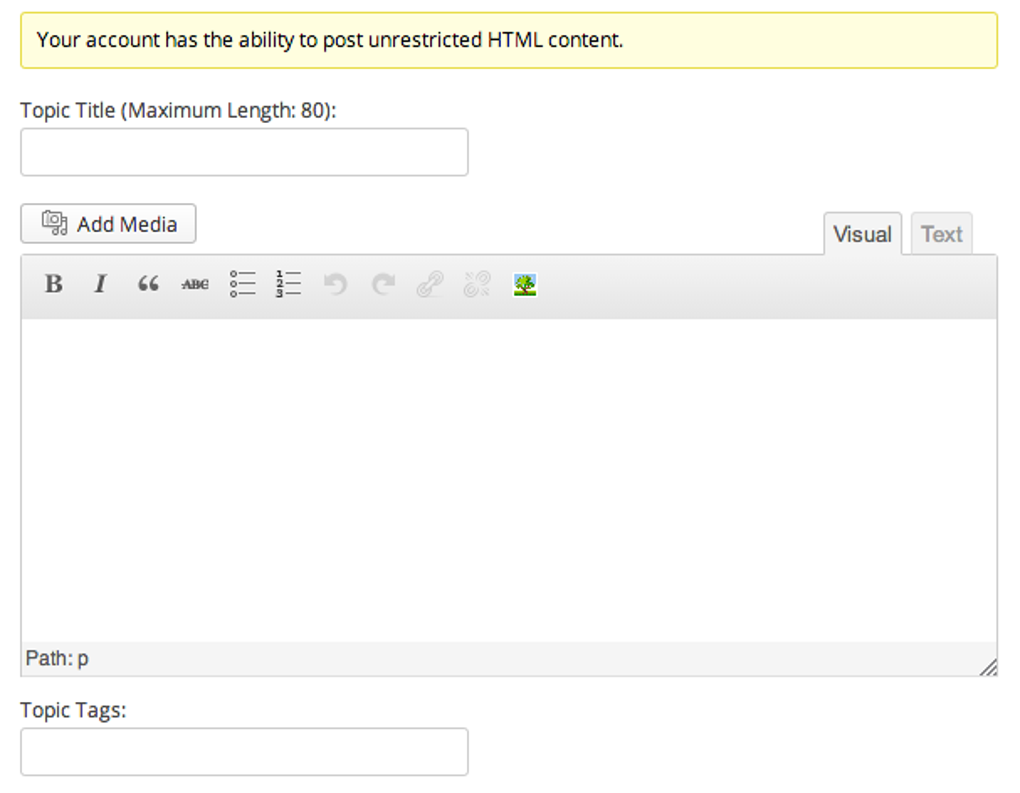Insert a hyperlink
1020x793 pixels.
pyautogui.click(x=428, y=284)
